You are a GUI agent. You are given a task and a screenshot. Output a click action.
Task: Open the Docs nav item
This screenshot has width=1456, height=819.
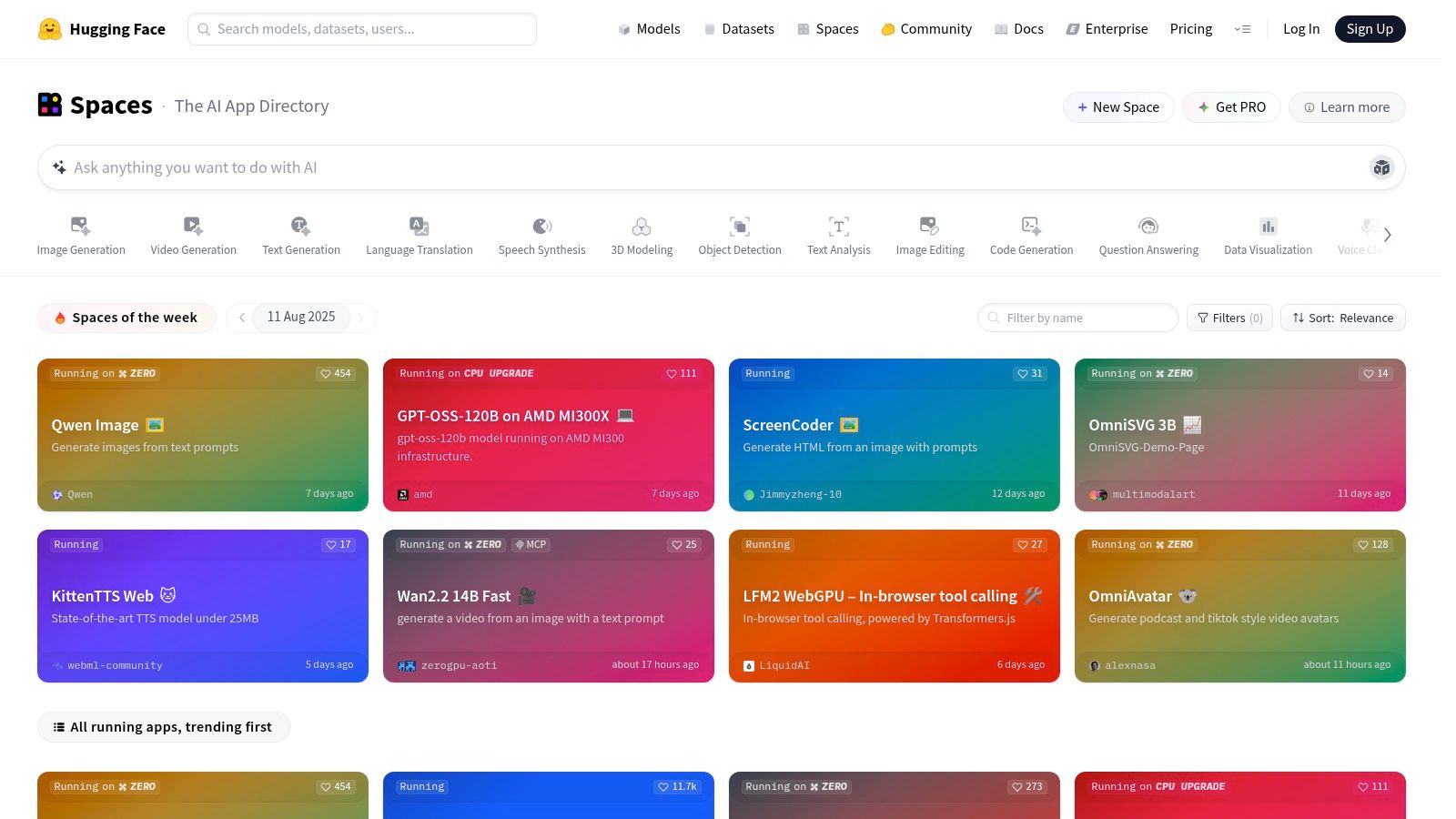tap(1019, 29)
